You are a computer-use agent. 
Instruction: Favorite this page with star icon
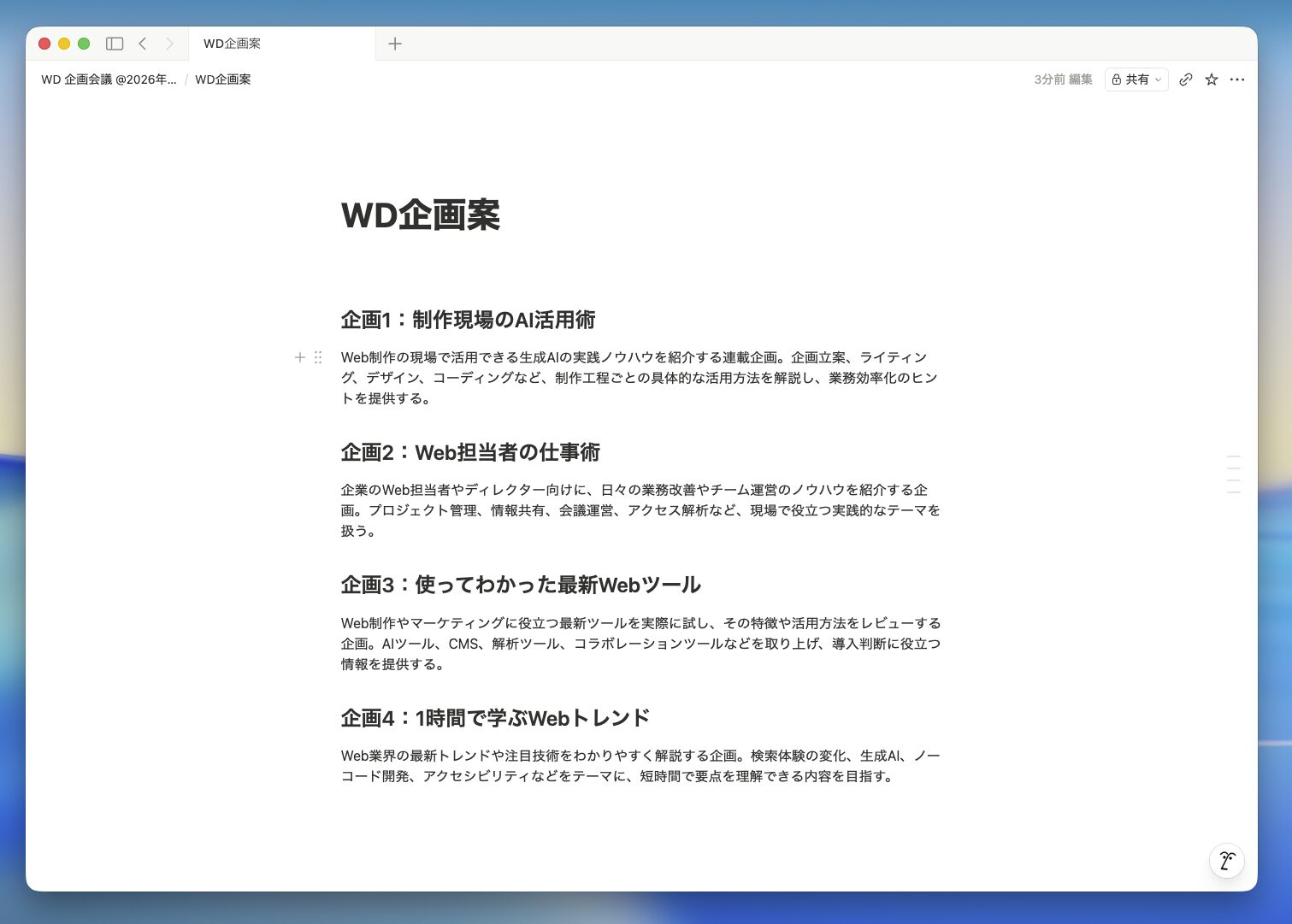[1212, 79]
